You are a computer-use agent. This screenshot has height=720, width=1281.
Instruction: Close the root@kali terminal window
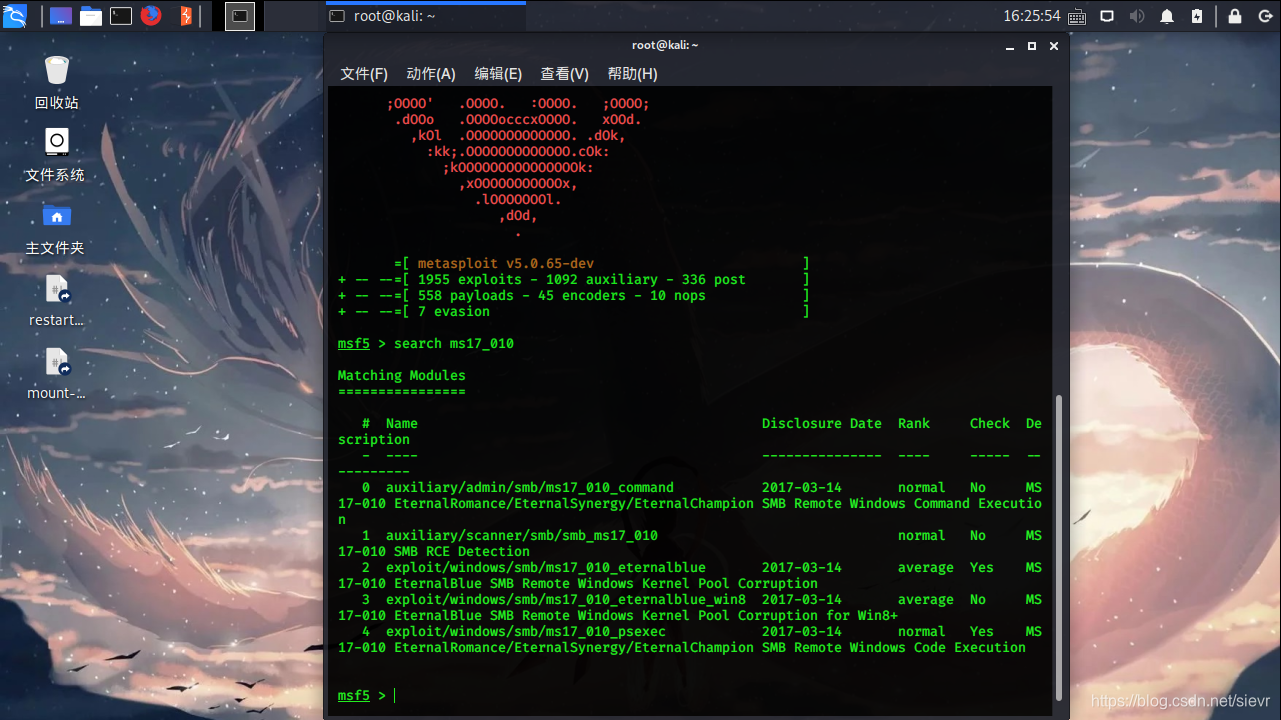click(x=1054, y=46)
